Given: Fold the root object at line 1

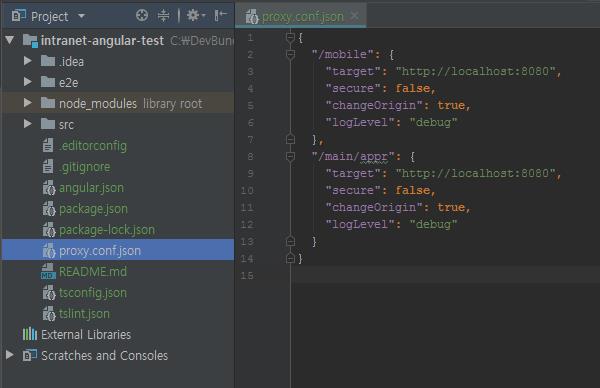Looking at the screenshot, I should pyautogui.click(x=290, y=37).
